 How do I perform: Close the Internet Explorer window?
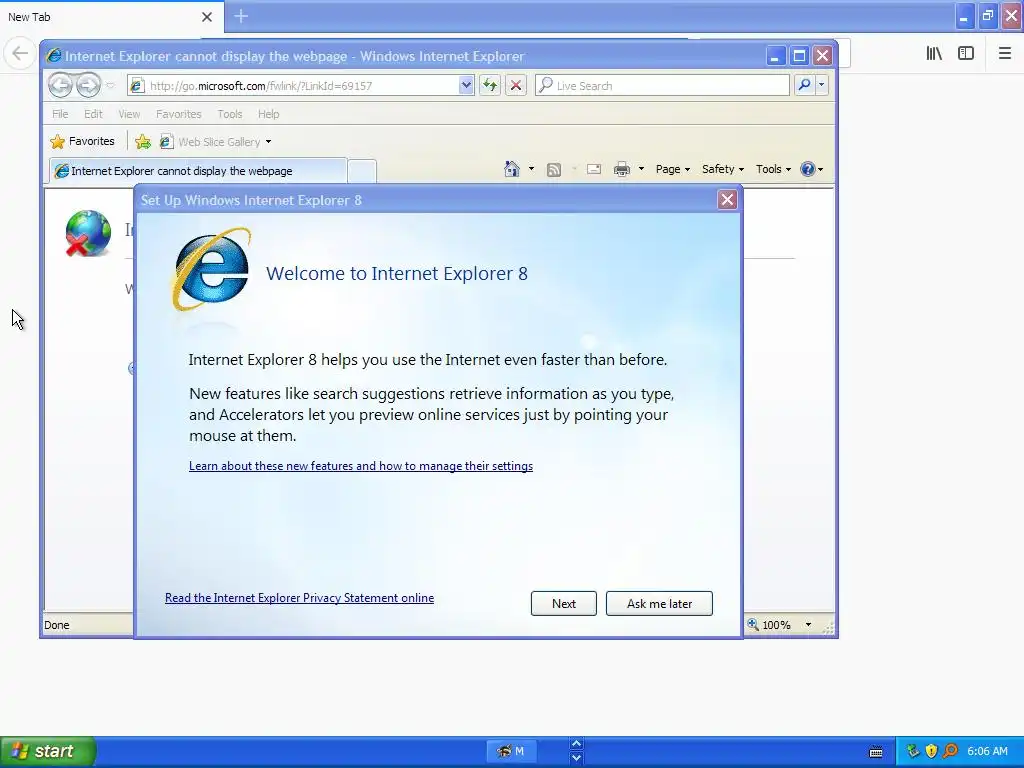[822, 56]
